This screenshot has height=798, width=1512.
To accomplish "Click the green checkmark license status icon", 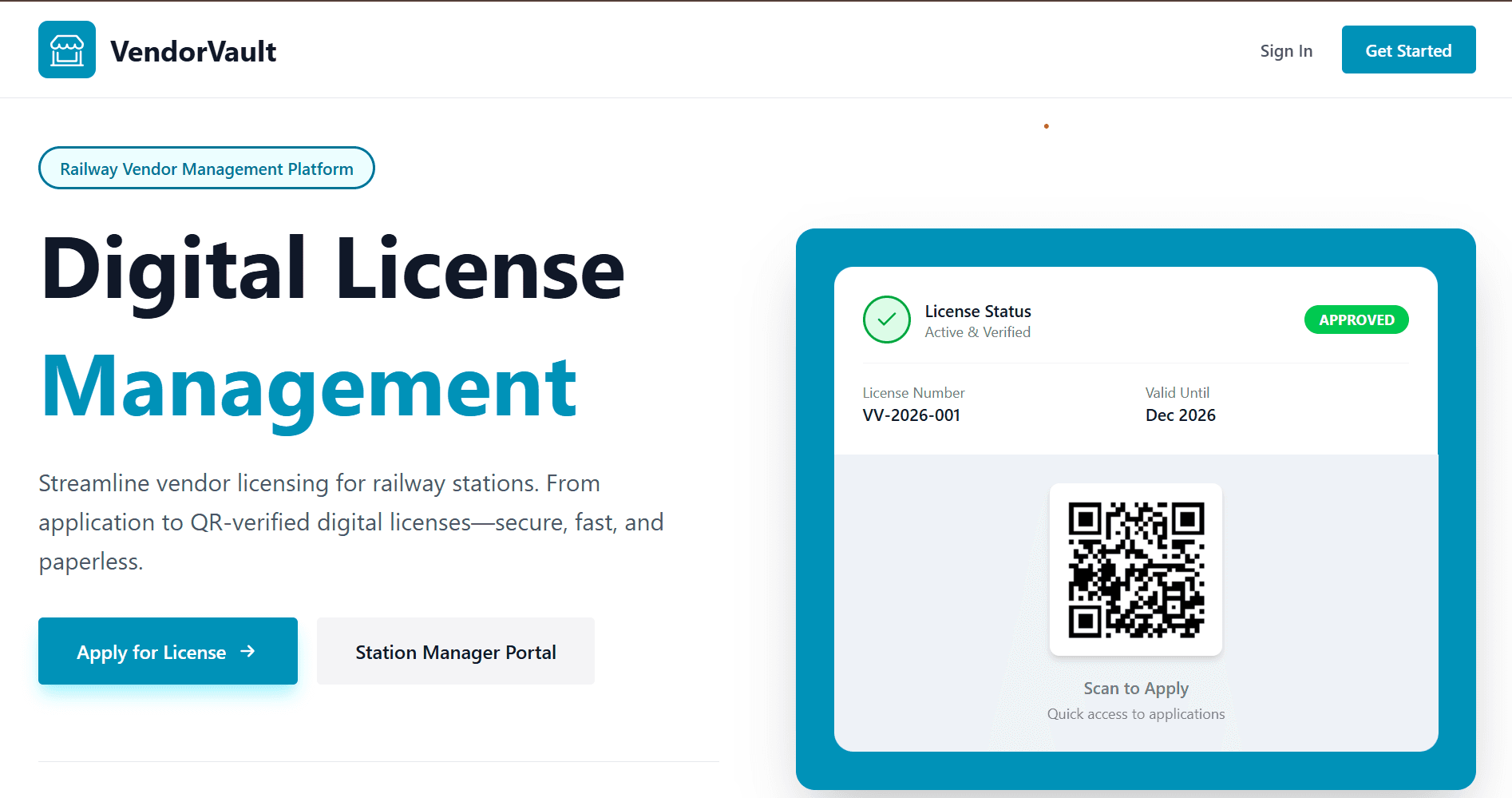I will (x=886, y=320).
